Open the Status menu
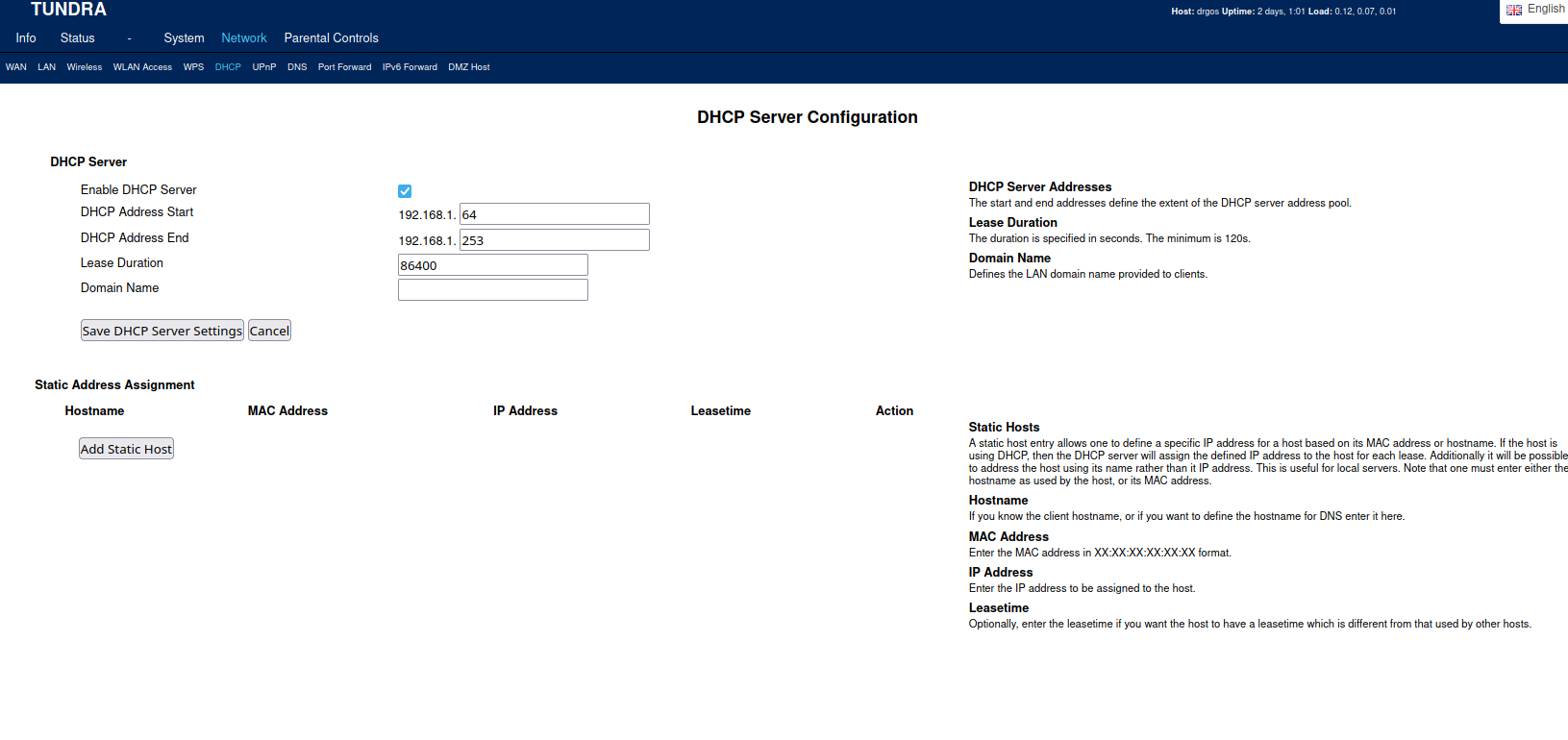The height and width of the screenshot is (740, 1568). [78, 38]
